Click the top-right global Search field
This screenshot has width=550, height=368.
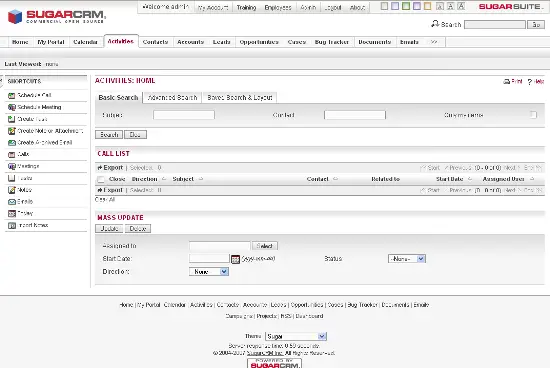[495, 25]
